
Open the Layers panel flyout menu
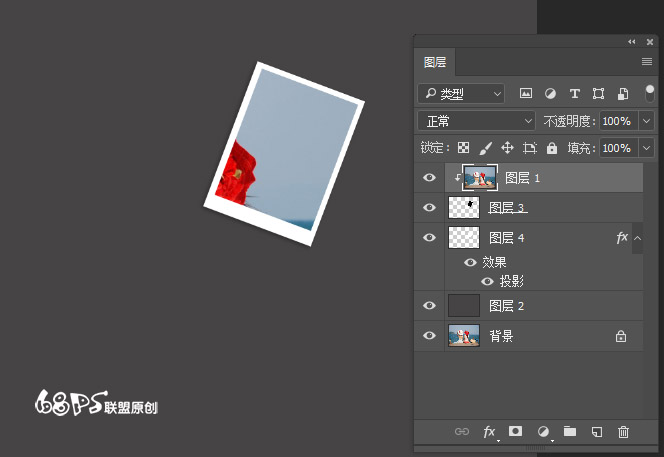[646, 62]
